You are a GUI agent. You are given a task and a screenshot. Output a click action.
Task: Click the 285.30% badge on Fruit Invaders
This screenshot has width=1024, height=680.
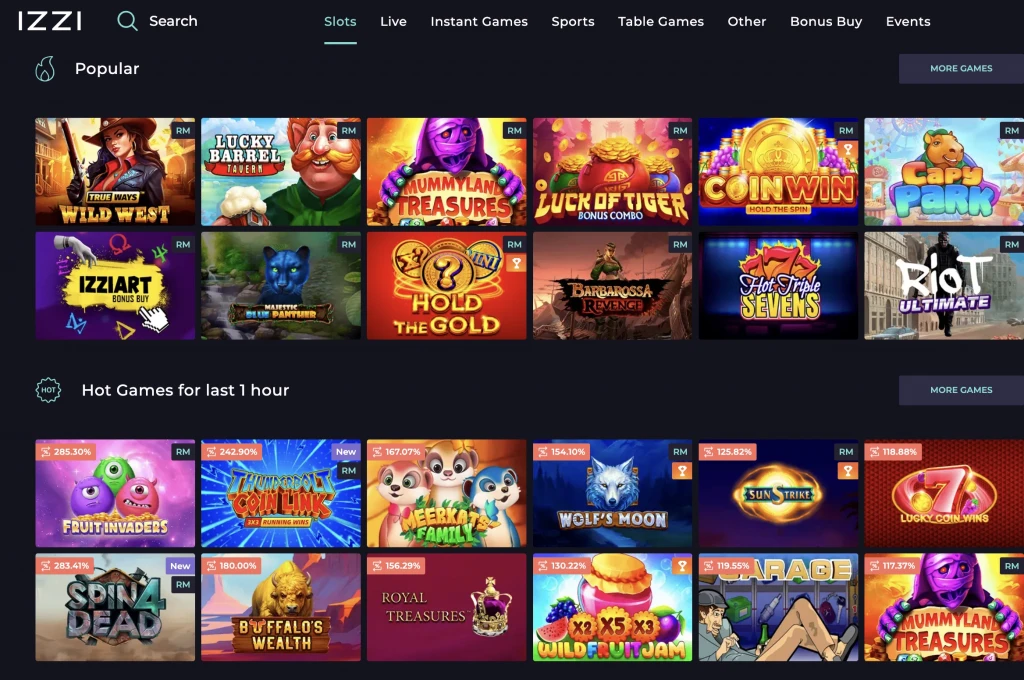[66, 451]
